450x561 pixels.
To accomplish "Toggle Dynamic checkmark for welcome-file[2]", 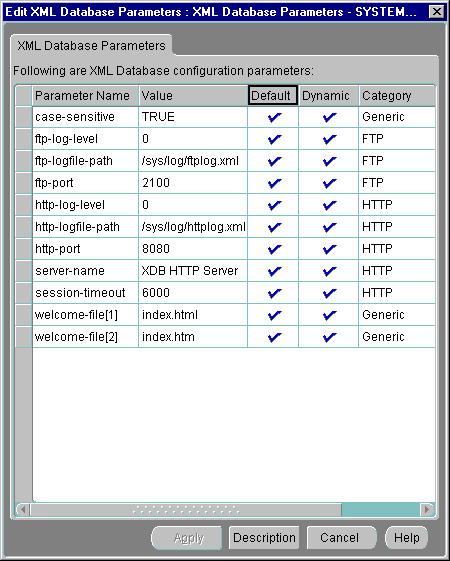I will [x=329, y=337].
